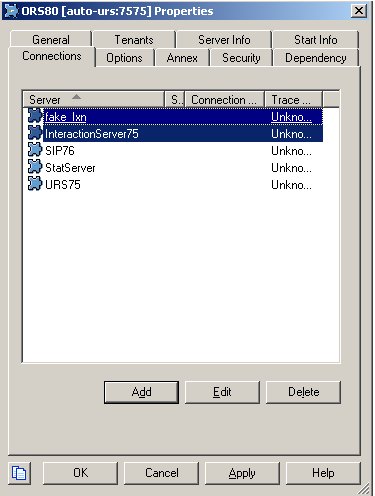The height and width of the screenshot is (496, 375).
Task: Click the SIP76 application icon
Action: coord(35,150)
